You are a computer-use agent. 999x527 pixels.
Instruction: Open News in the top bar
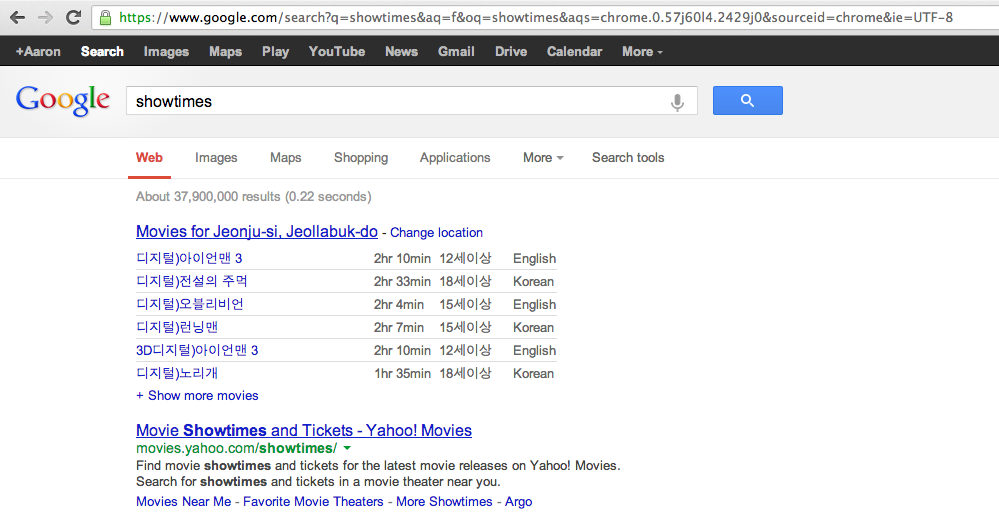click(401, 52)
